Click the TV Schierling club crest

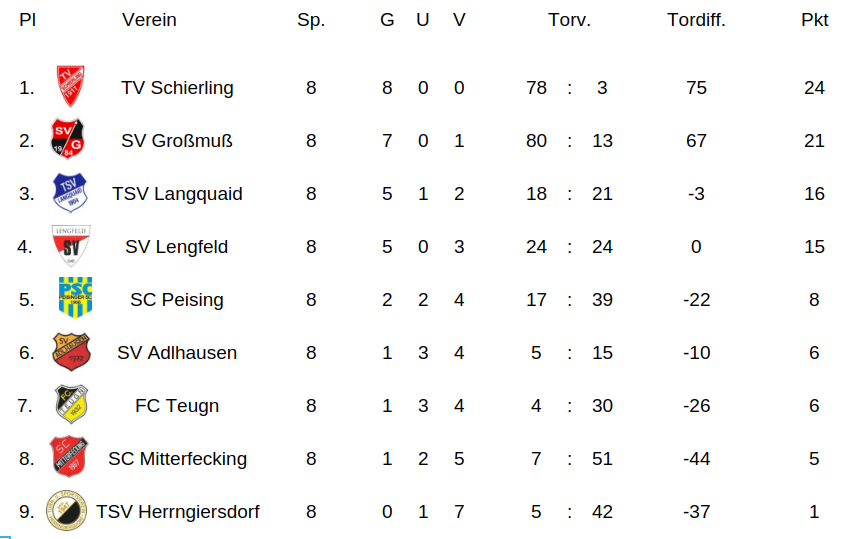click(x=70, y=87)
